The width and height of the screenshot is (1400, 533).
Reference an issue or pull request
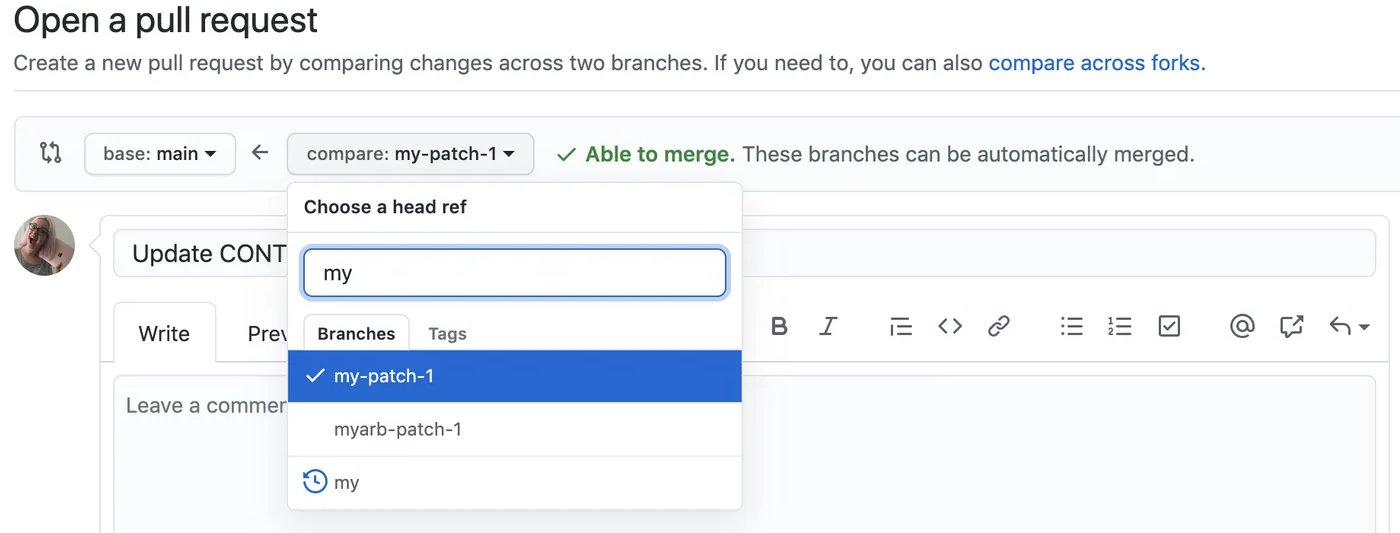[1291, 326]
